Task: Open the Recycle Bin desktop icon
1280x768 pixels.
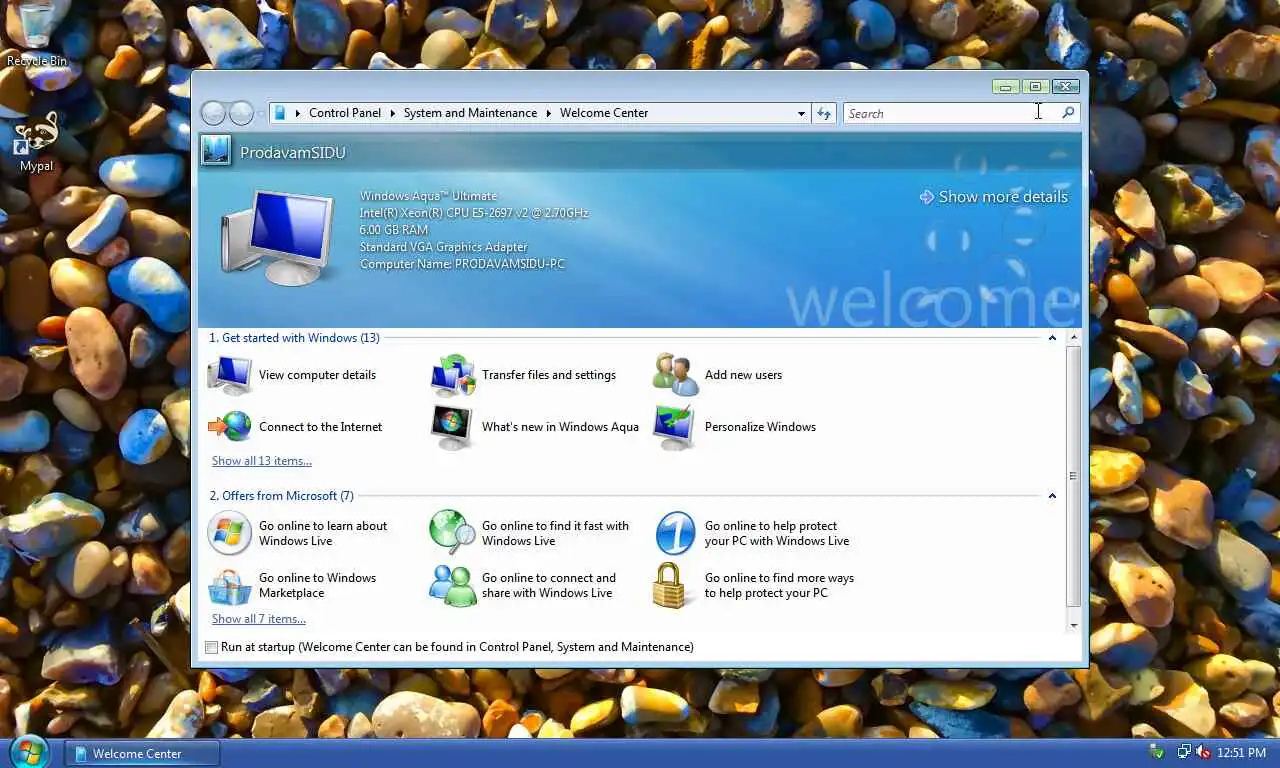Action: click(36, 34)
